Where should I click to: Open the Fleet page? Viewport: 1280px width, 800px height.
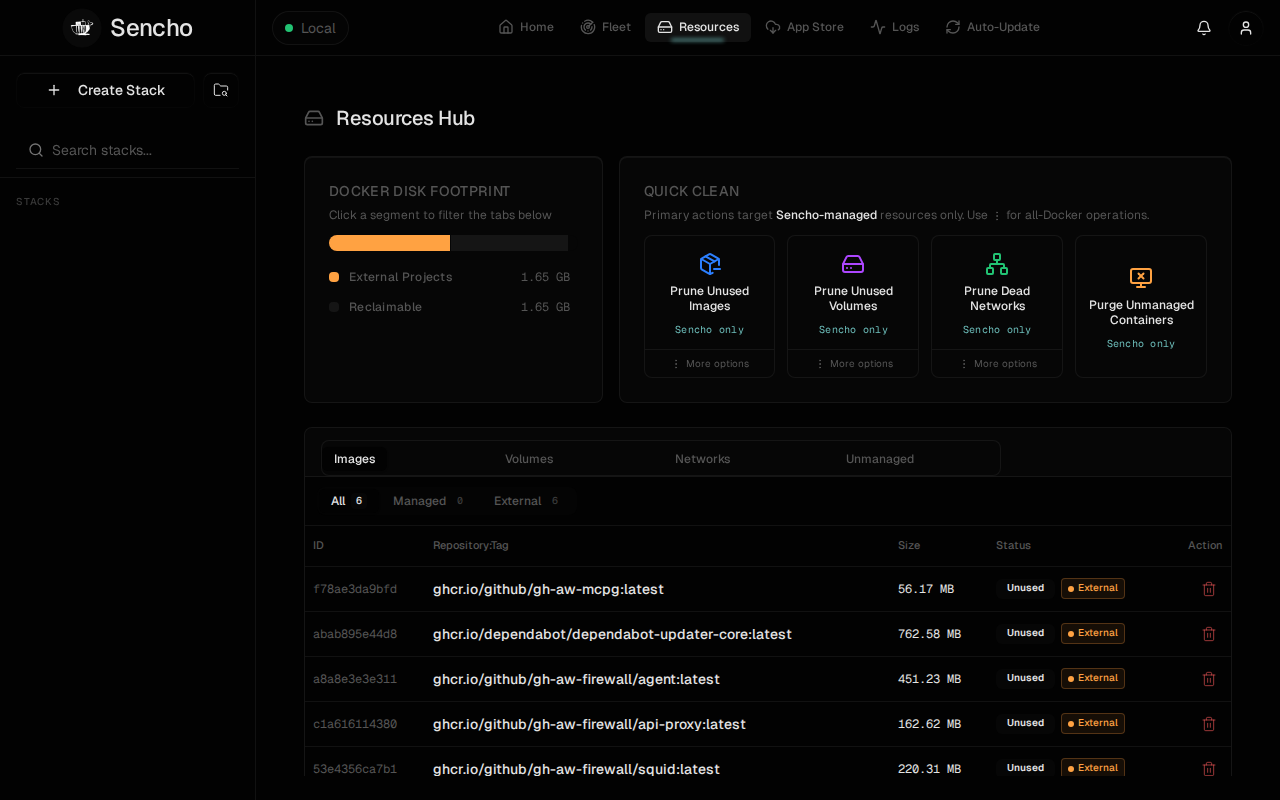coord(606,27)
